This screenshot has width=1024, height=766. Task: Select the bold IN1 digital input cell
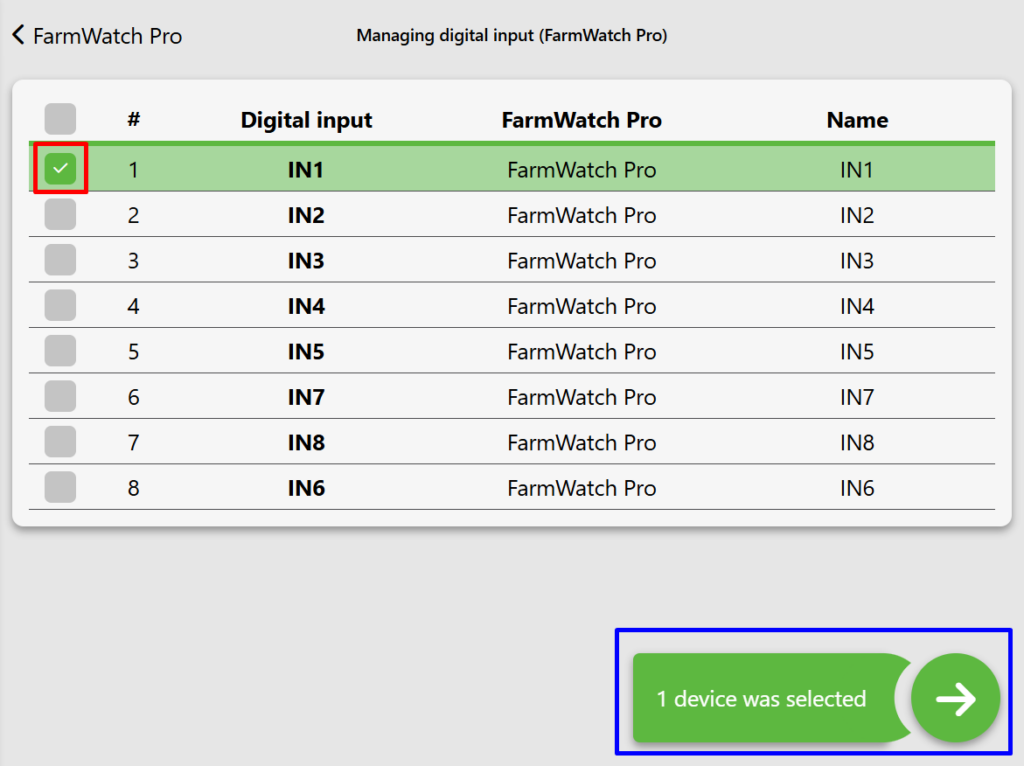(306, 170)
